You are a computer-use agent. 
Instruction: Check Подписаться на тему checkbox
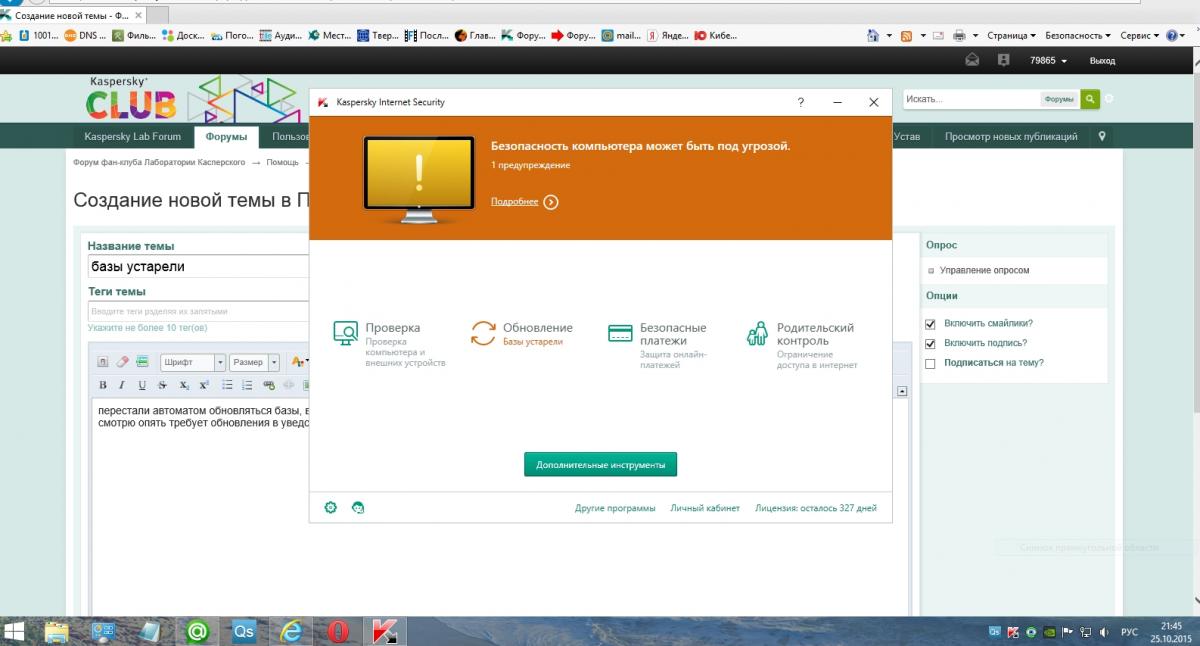(x=930, y=363)
